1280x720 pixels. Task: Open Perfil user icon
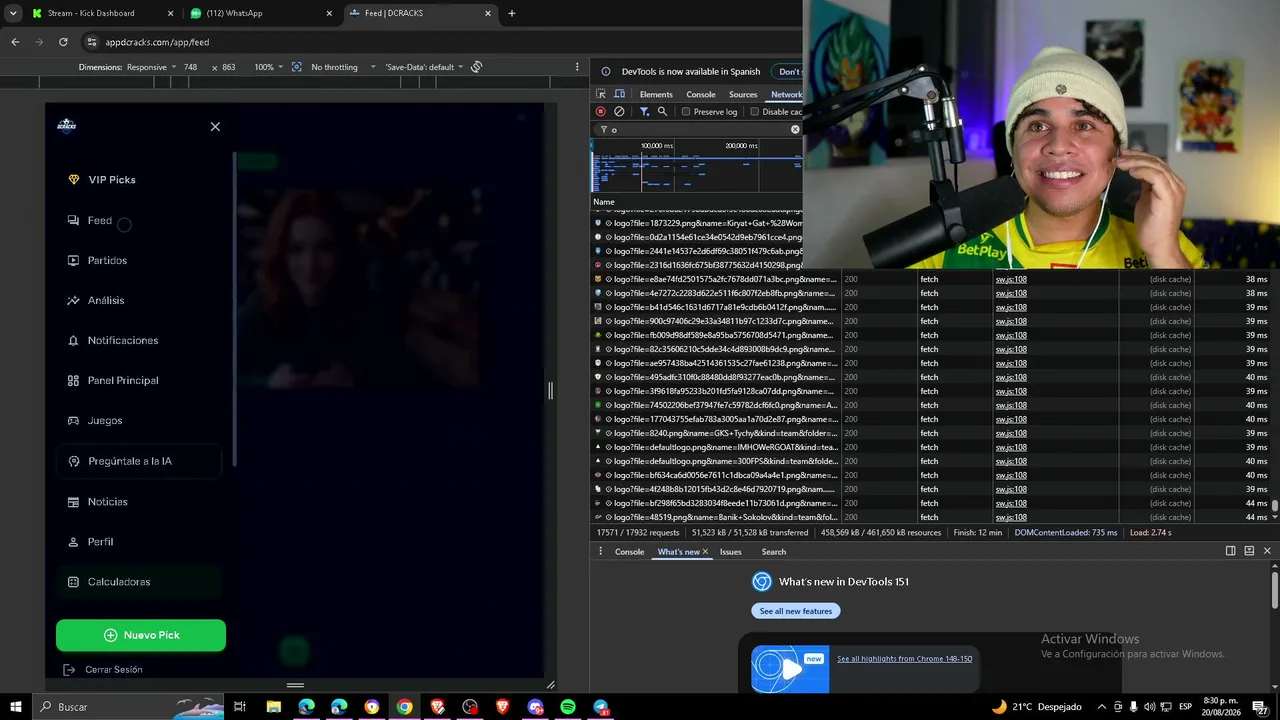coord(73,542)
